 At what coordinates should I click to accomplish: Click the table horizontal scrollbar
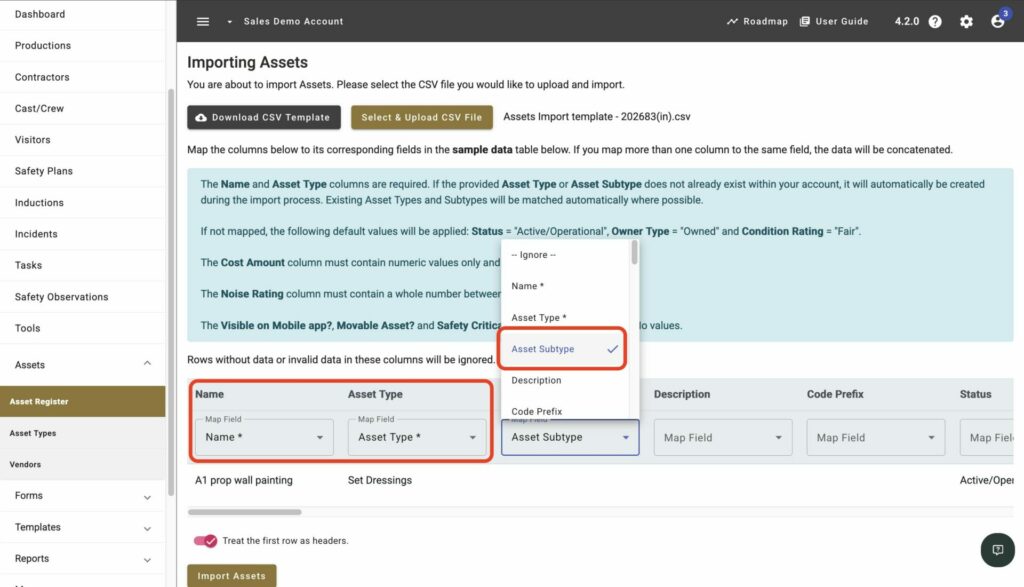244,512
